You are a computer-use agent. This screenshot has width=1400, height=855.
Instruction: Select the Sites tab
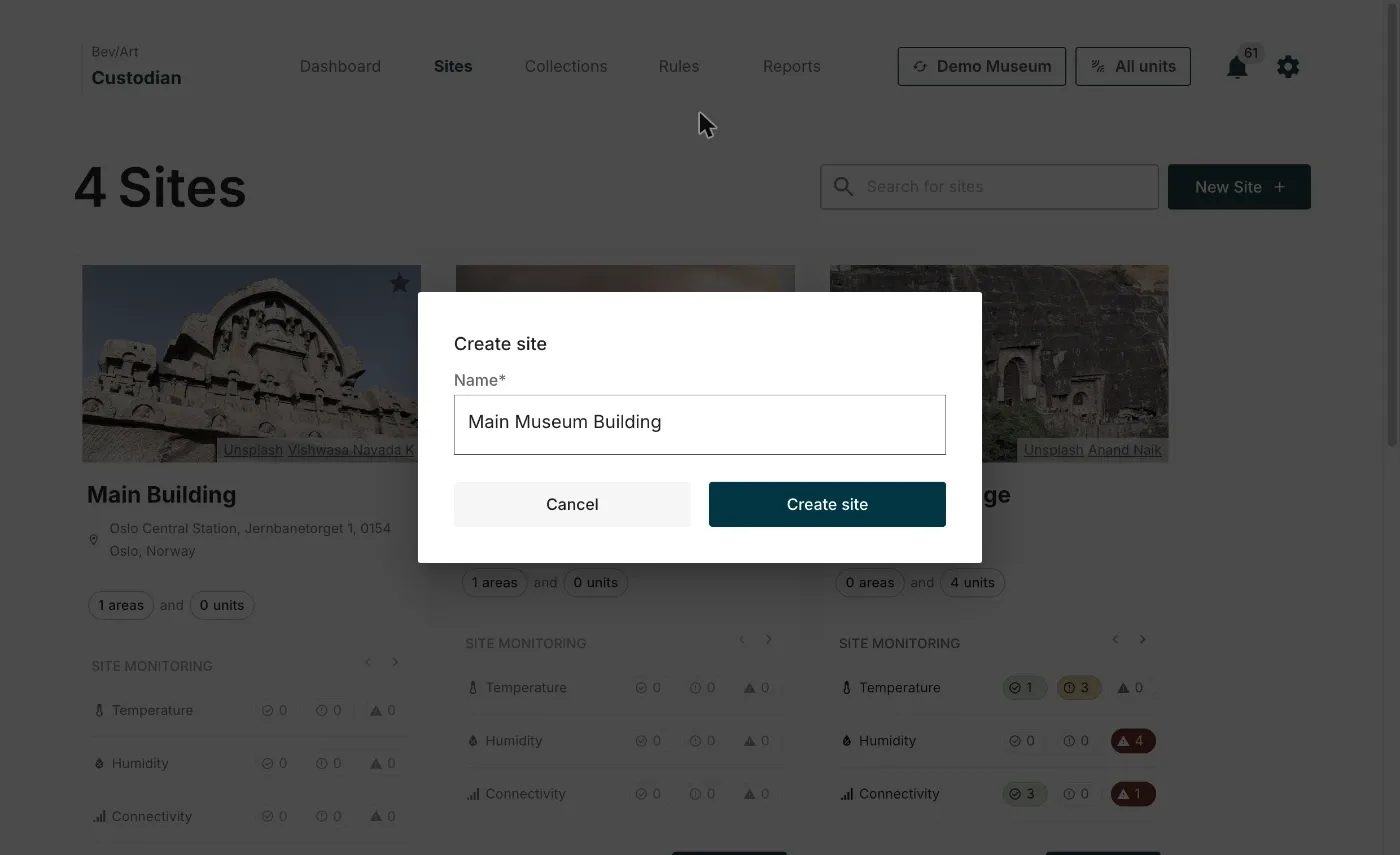pyautogui.click(x=453, y=67)
